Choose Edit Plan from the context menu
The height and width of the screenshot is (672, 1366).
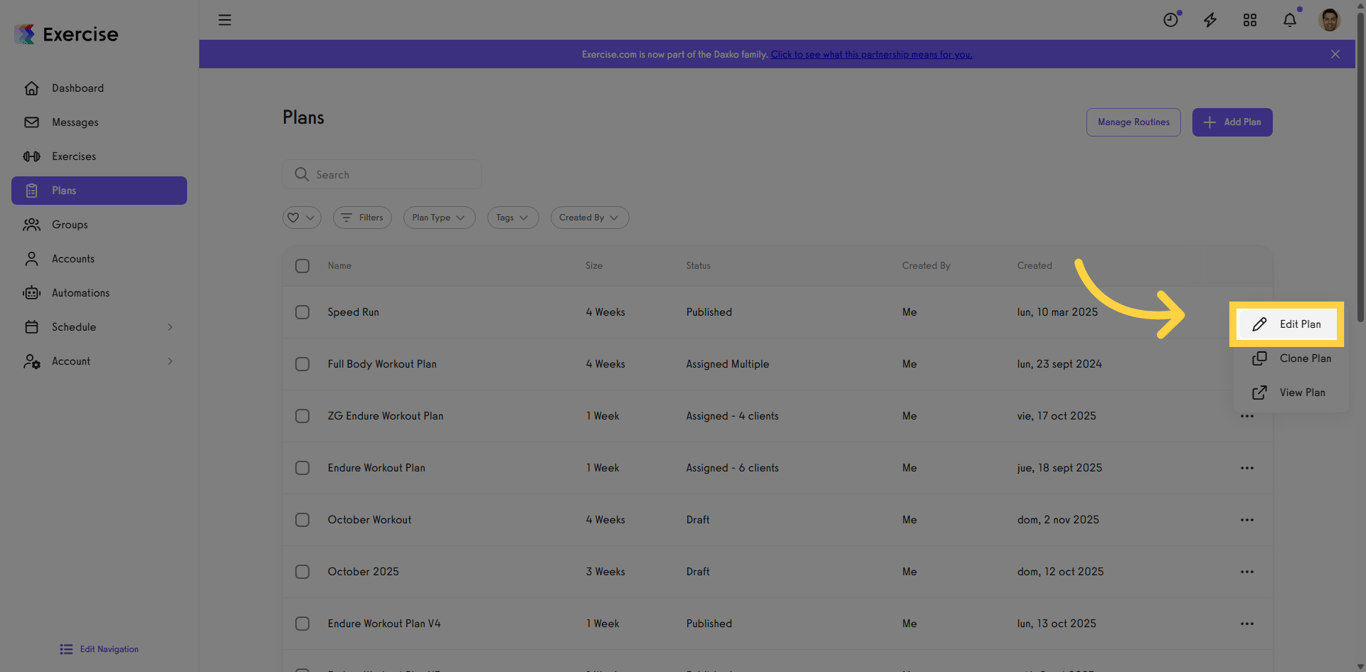pos(1296,324)
